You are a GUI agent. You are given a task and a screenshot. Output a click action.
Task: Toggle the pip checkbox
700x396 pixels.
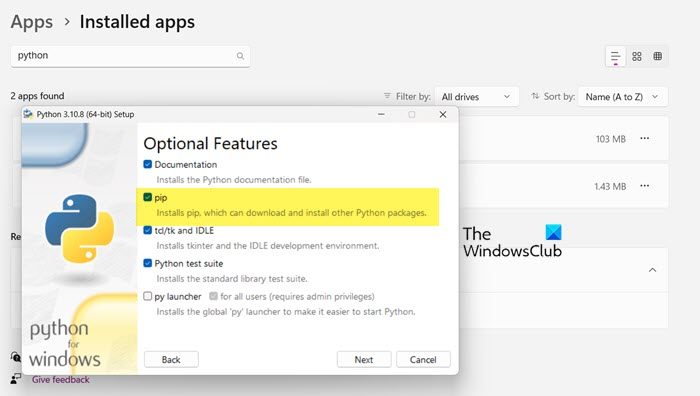pos(148,197)
